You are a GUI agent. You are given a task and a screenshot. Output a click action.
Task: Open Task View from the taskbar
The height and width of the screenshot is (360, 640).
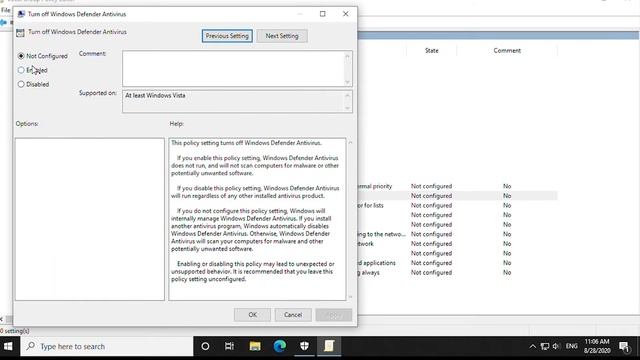[x=229, y=347]
